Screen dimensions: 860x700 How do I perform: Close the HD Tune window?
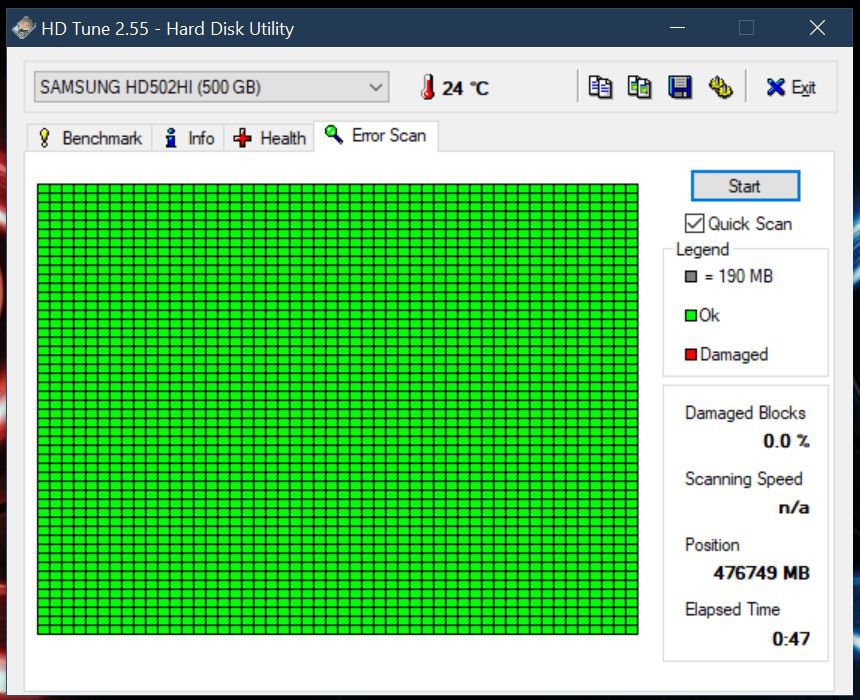pyautogui.click(x=817, y=27)
